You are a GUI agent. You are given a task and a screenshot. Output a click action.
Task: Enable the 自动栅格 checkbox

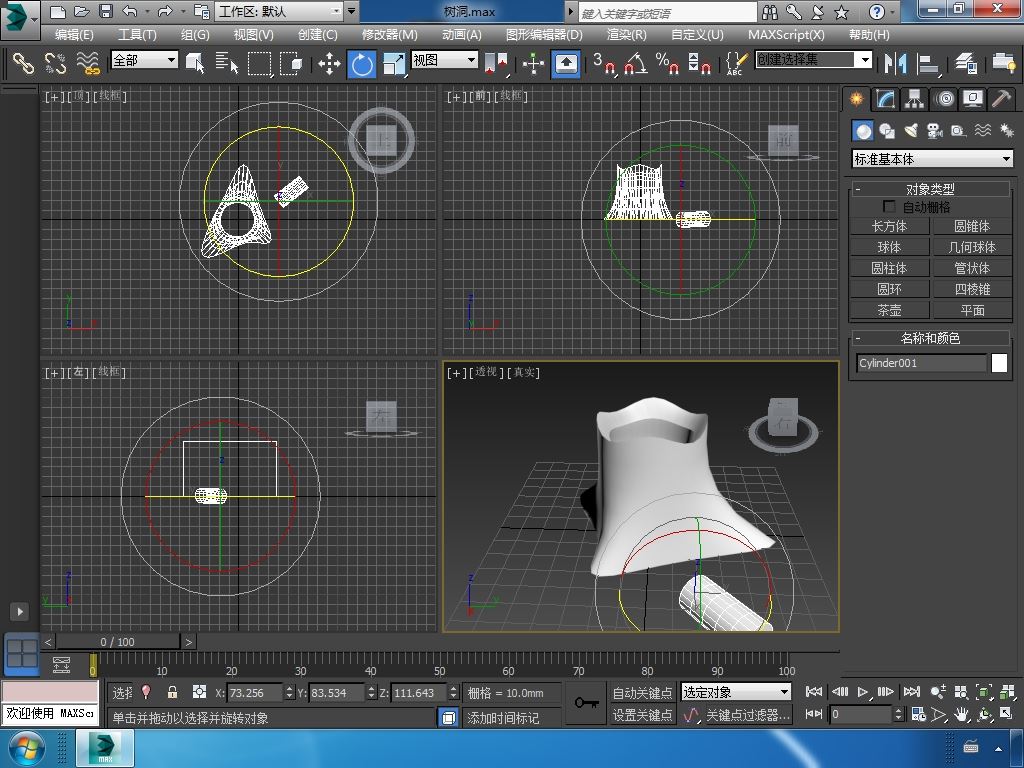point(890,207)
